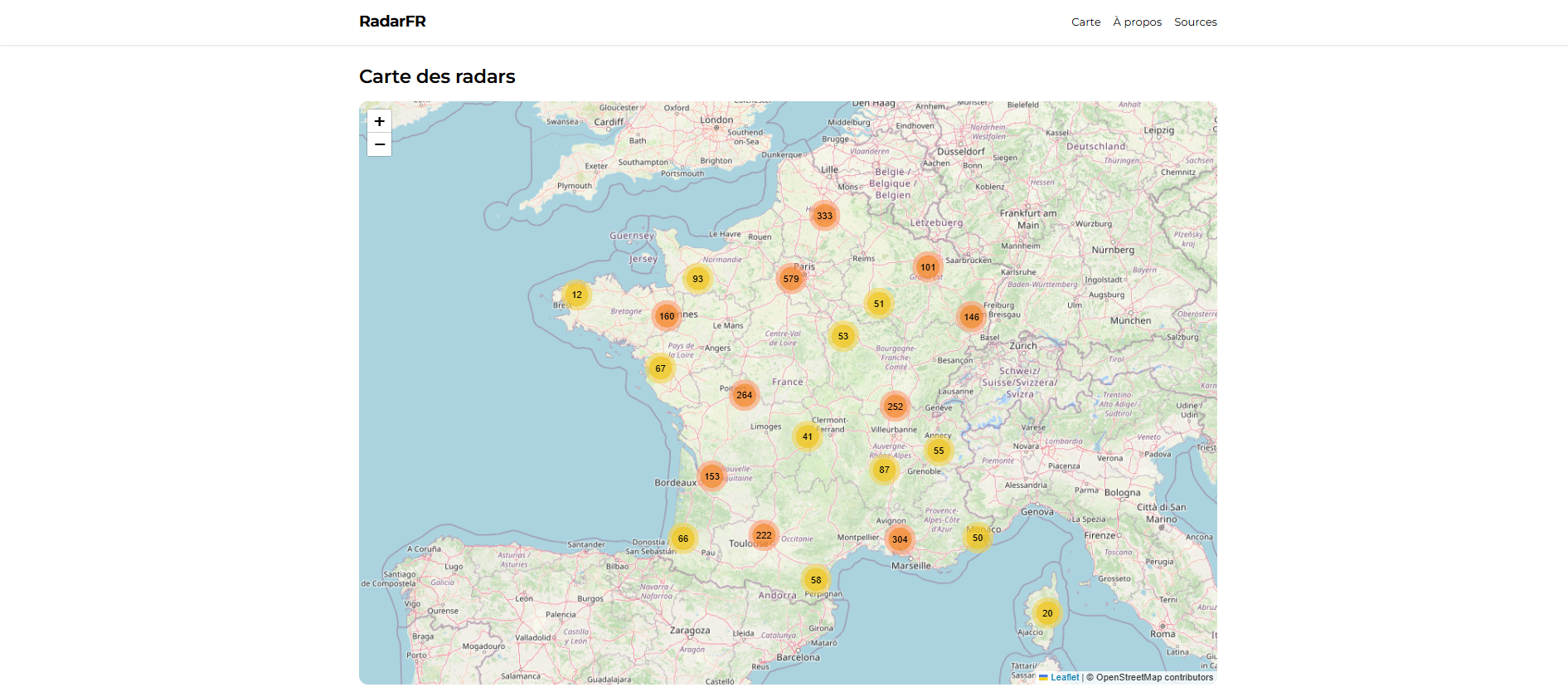Expand the 58 radar cluster near Perpignan
The width and height of the screenshot is (1568, 697).
point(816,580)
